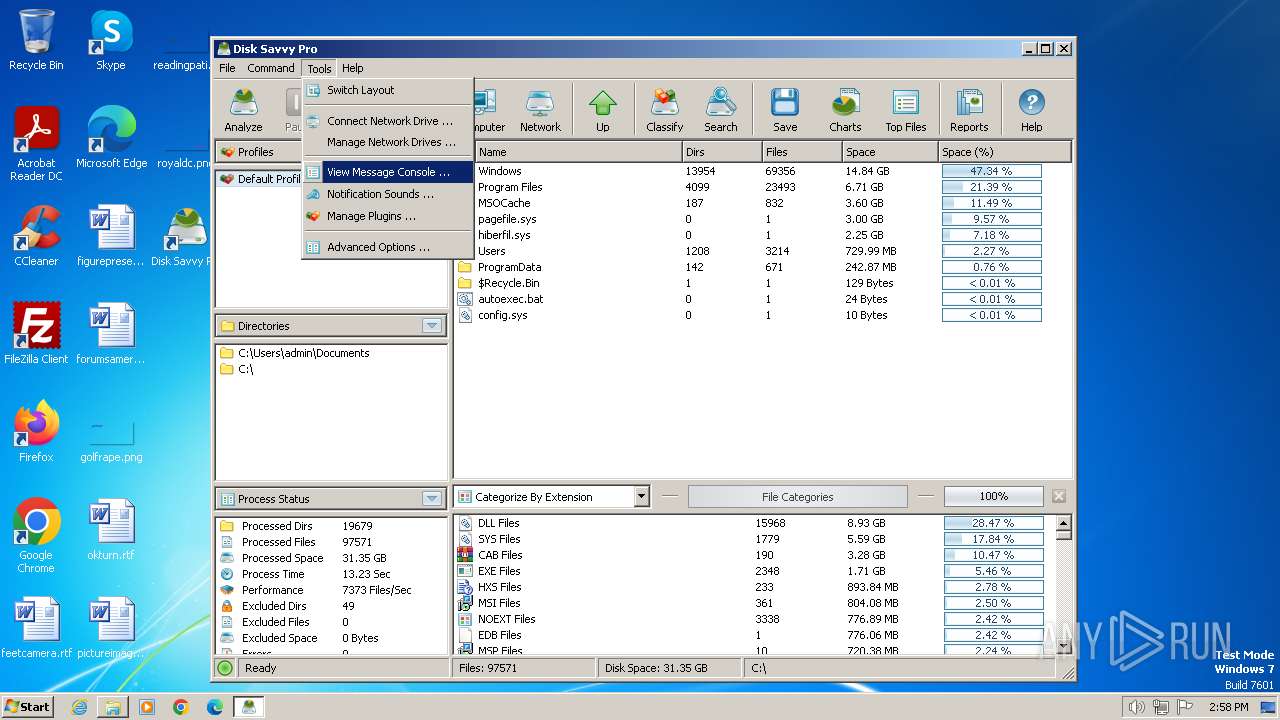Click the Help toolbar icon

coord(1031,110)
